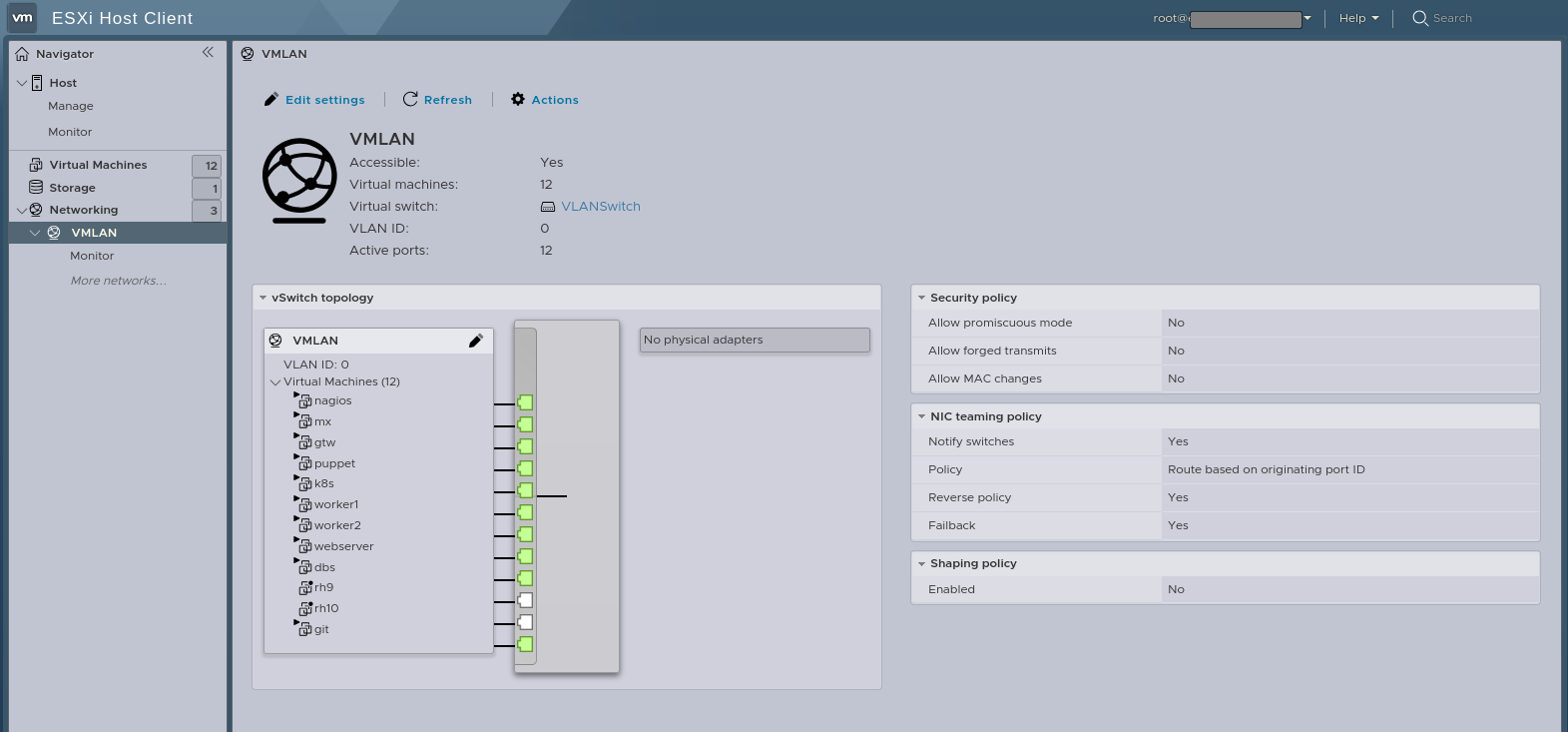
Task: Click the white port next to rh9
Action: tap(525, 600)
